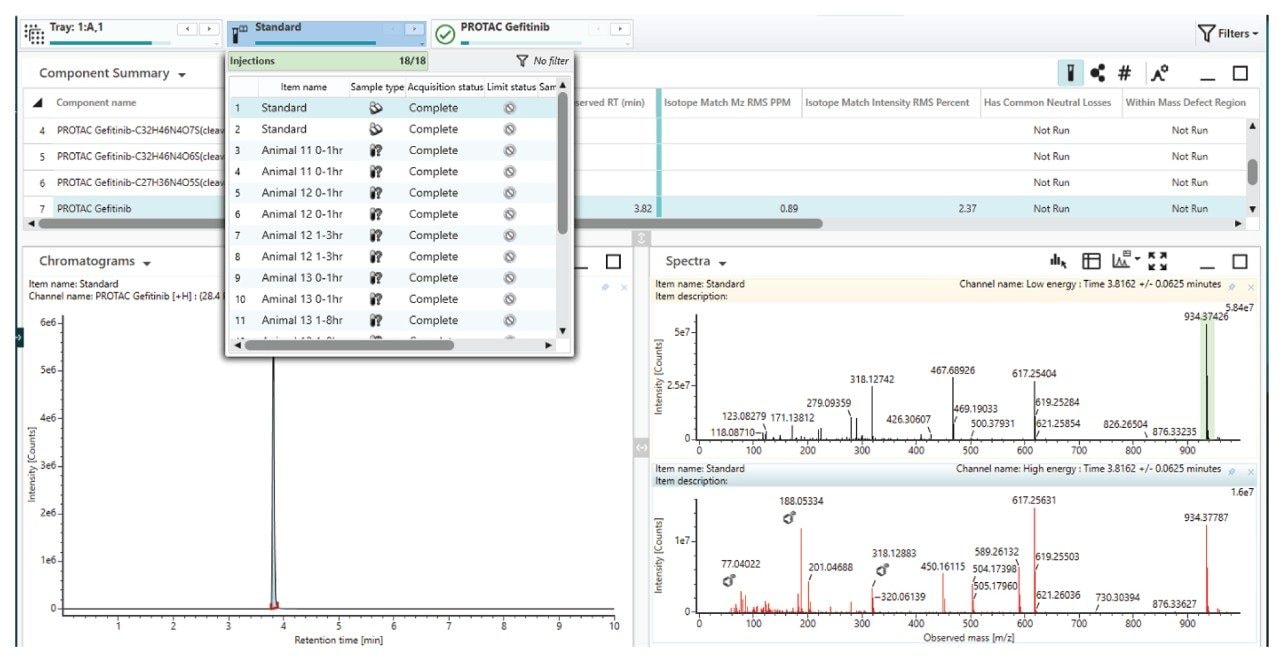The image size is (1280, 664).
Task: Click fragment structure icon near 77.04022 peak
Action: pyautogui.click(x=729, y=580)
